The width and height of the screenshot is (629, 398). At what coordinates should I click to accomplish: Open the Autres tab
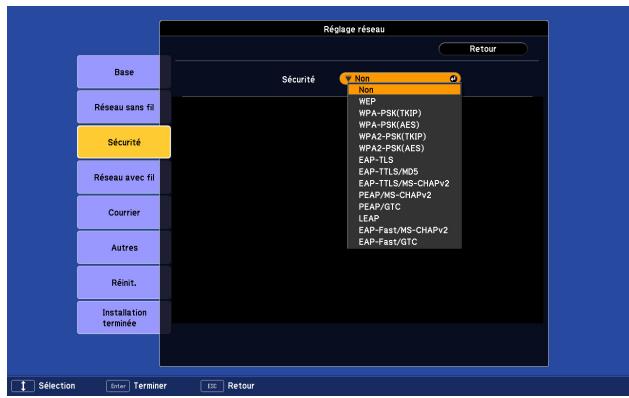124,248
